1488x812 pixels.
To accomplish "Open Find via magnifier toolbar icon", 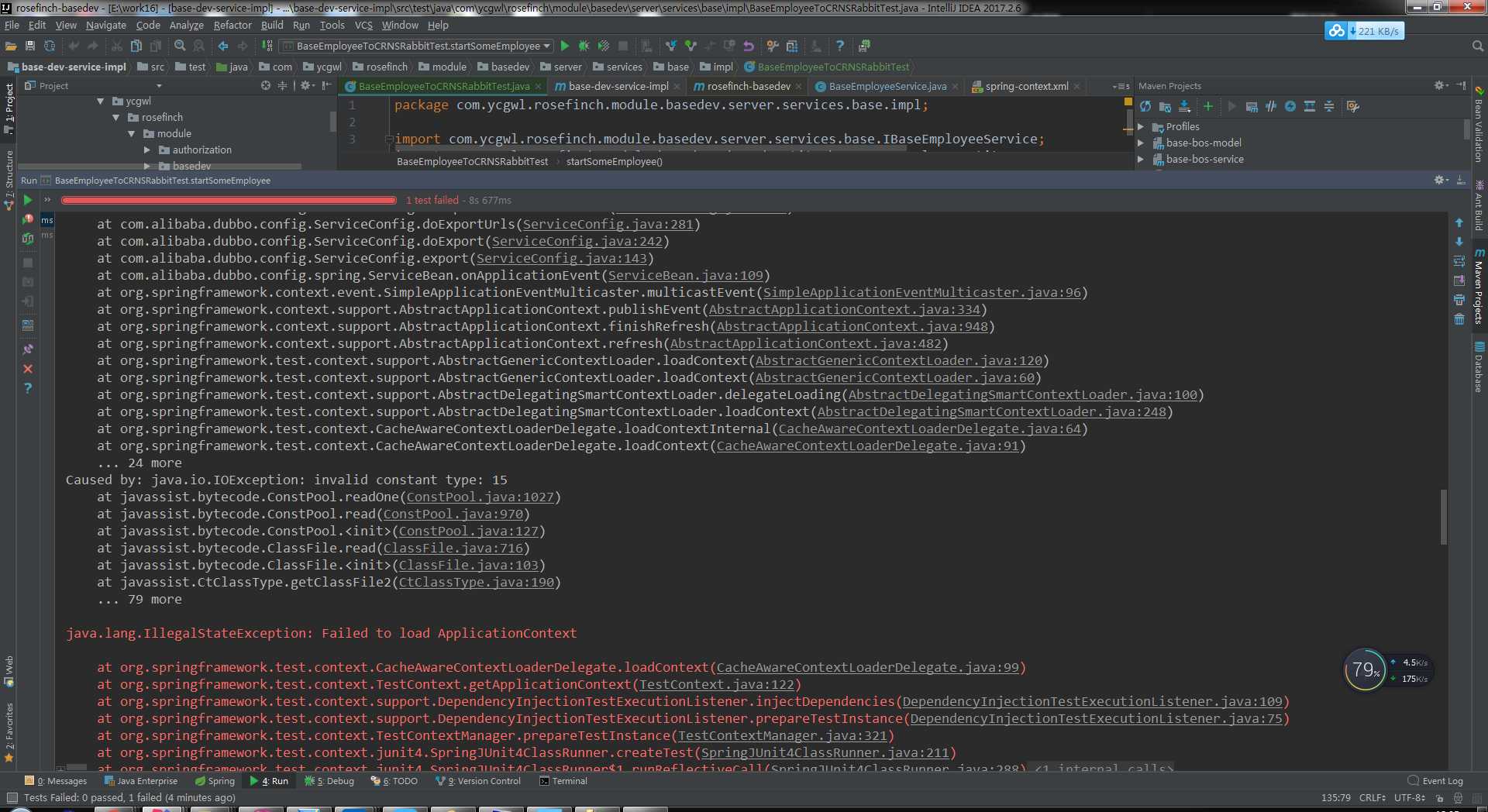I will [x=180, y=46].
